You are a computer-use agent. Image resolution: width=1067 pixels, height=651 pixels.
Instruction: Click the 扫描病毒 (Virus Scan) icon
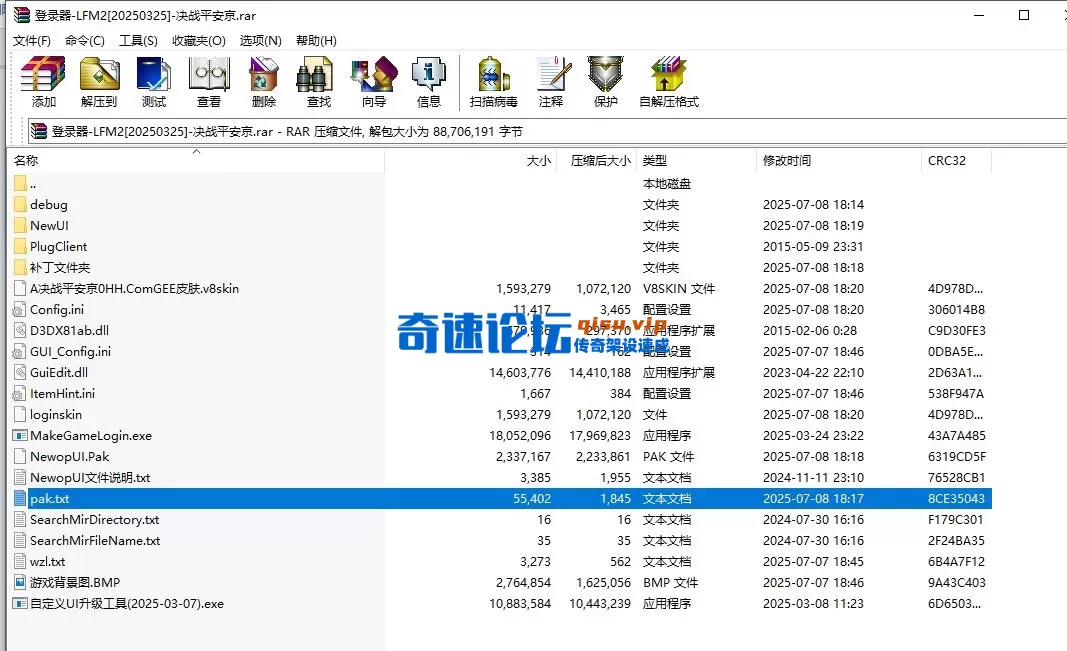pos(492,80)
